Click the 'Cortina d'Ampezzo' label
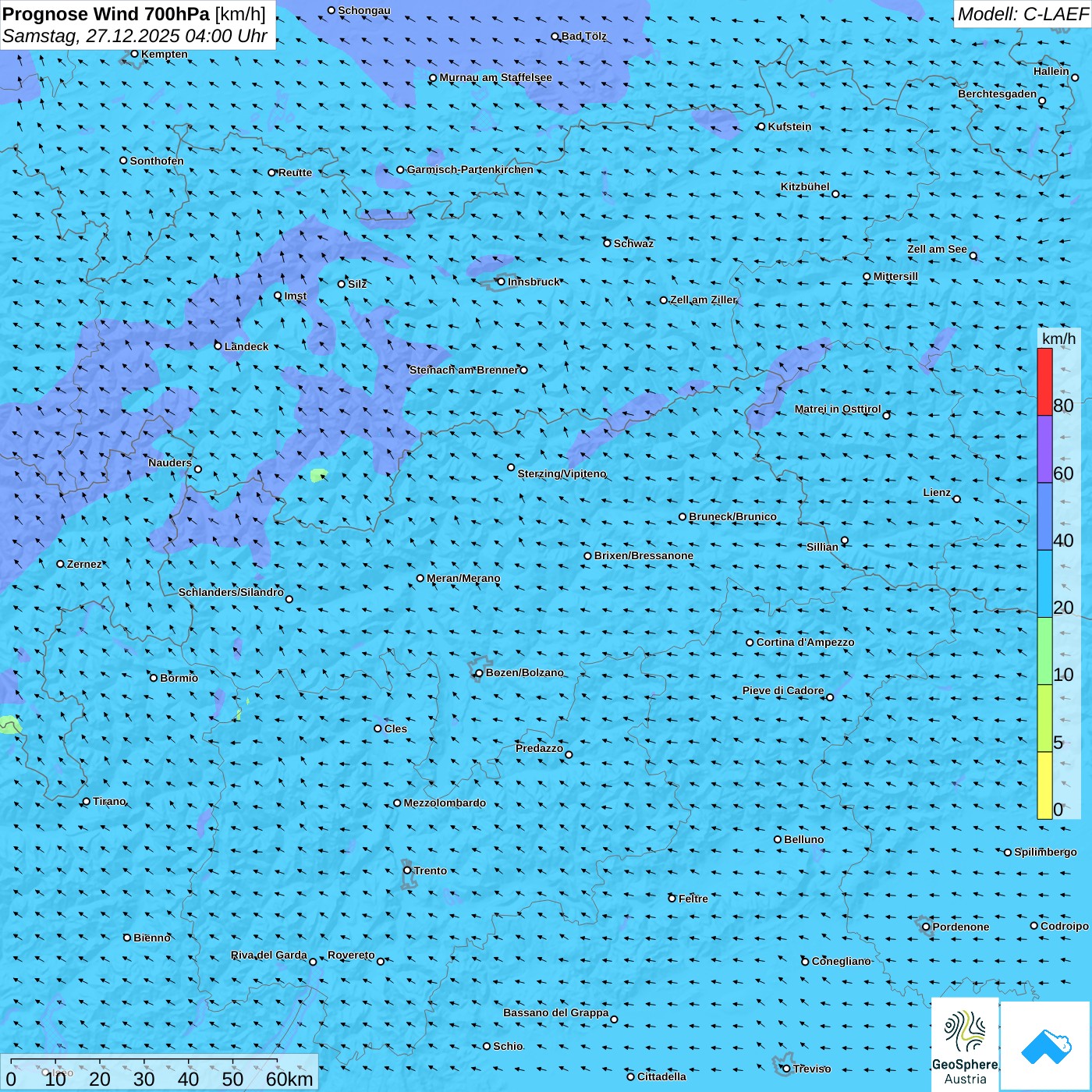Image resolution: width=1092 pixels, height=1092 pixels. click(805, 642)
